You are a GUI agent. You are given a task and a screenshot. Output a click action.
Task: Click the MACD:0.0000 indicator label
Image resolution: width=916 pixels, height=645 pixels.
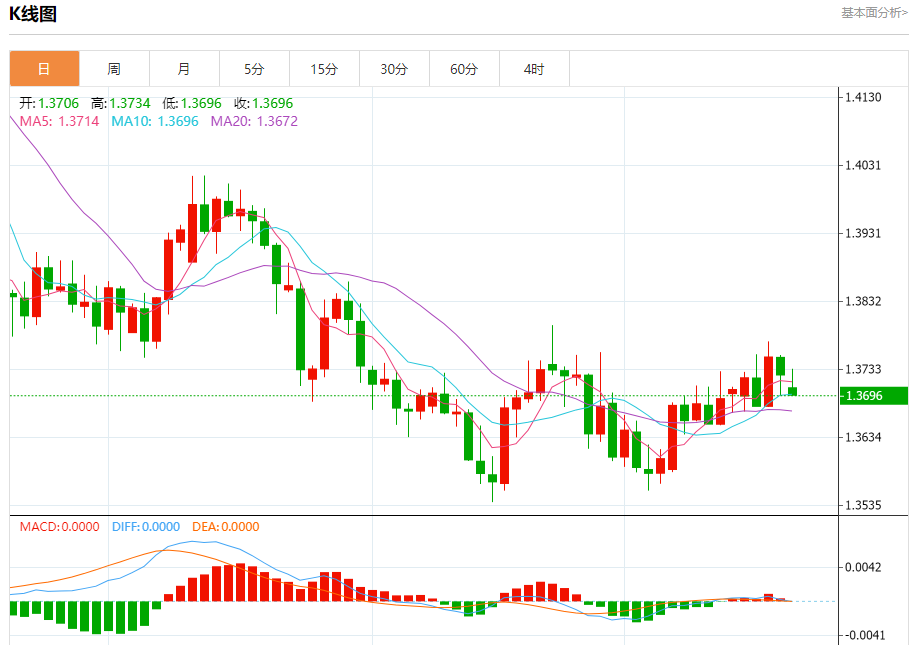pyautogui.click(x=60, y=526)
